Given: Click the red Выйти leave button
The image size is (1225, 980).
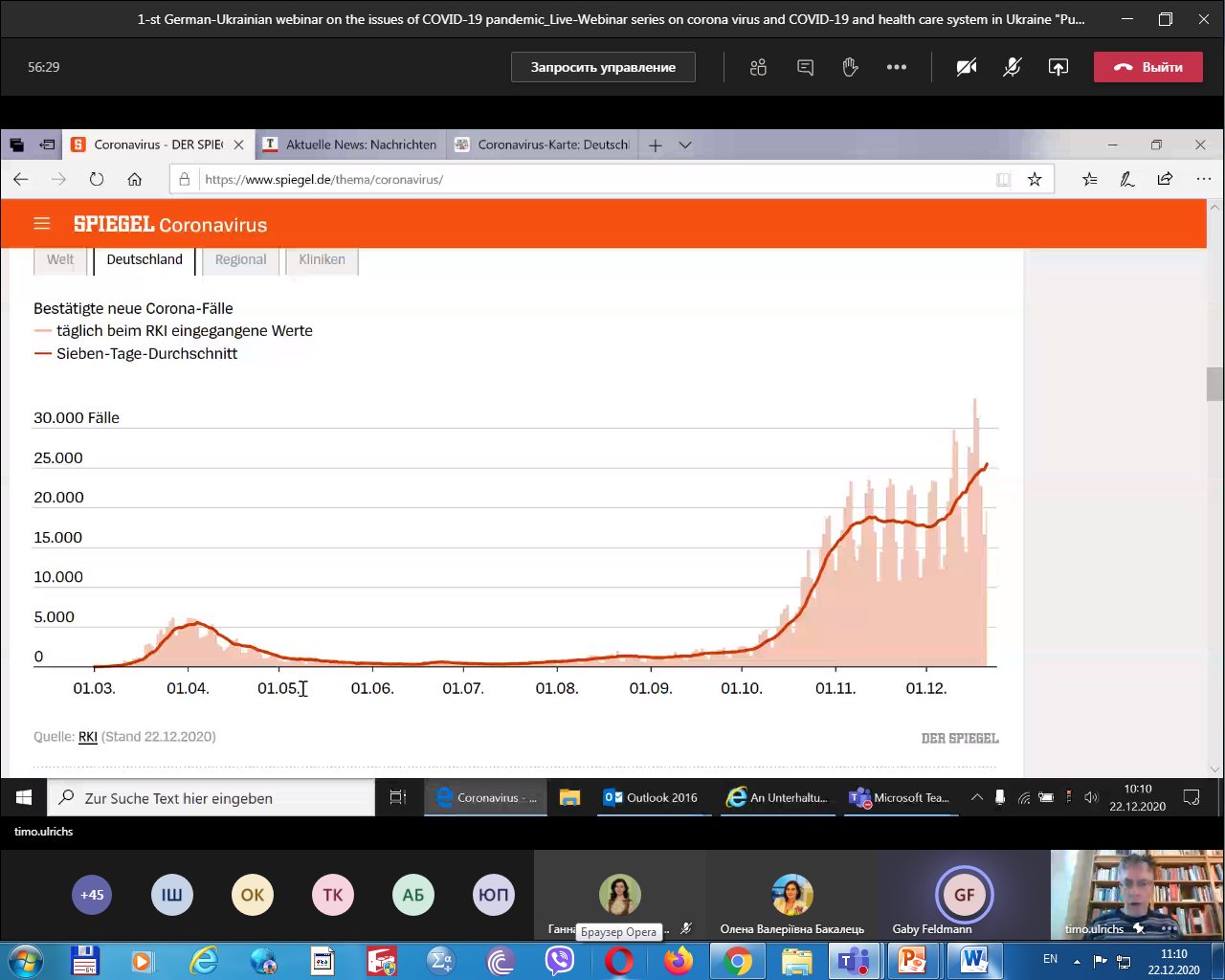Looking at the screenshot, I should click(x=1147, y=67).
